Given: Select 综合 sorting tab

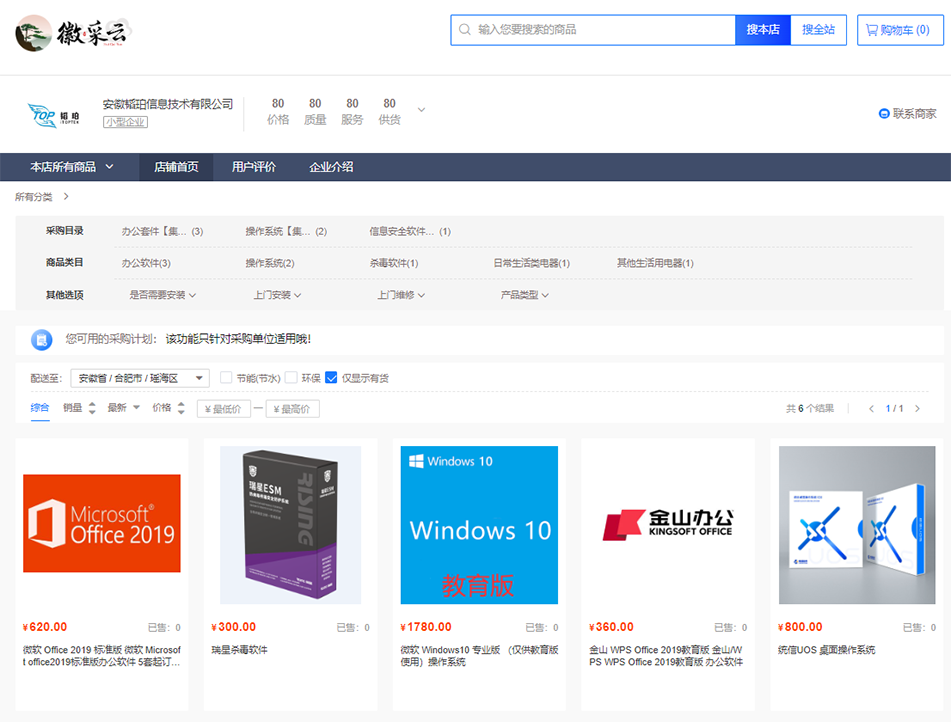Looking at the screenshot, I should coord(40,408).
